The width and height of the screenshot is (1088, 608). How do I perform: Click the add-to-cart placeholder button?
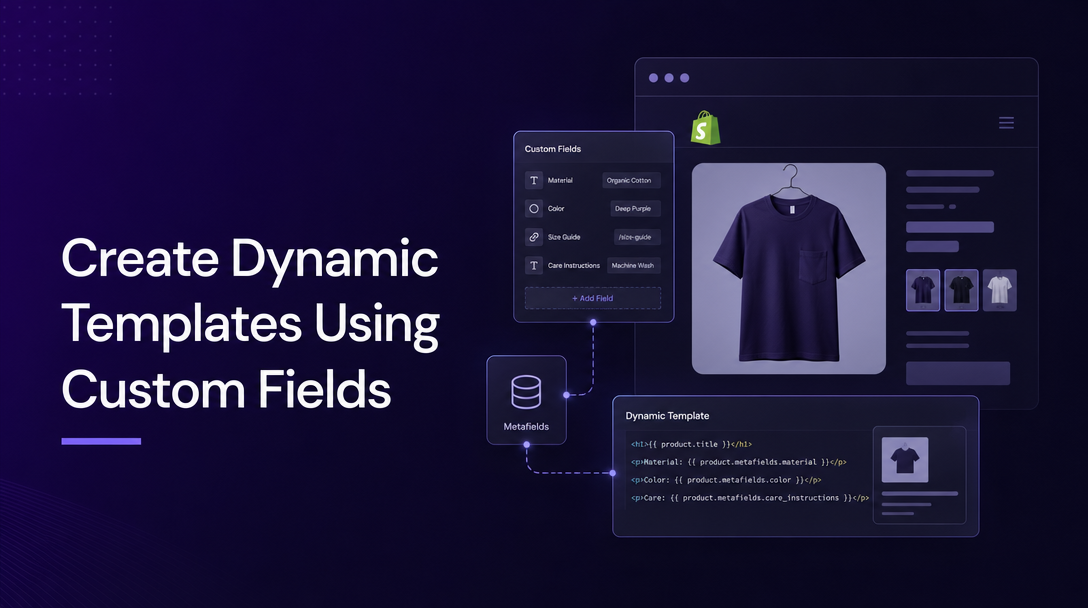click(x=958, y=373)
